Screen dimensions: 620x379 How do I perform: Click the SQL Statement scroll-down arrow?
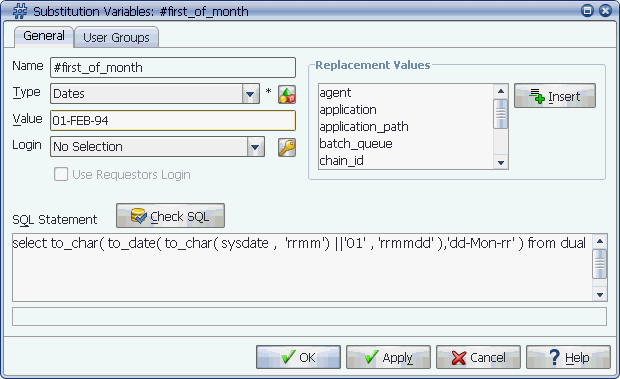600,294
